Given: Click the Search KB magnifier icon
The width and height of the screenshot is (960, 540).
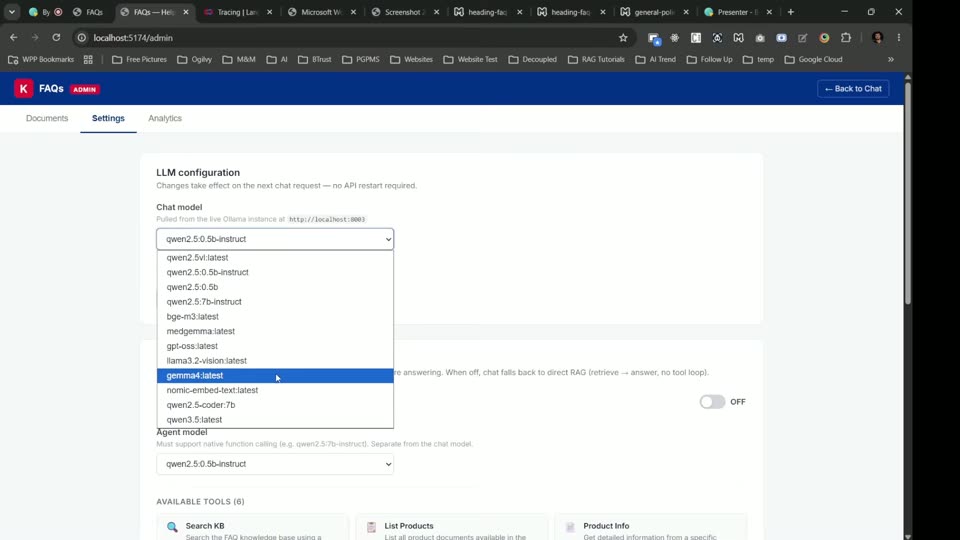Looking at the screenshot, I should pos(172,527).
